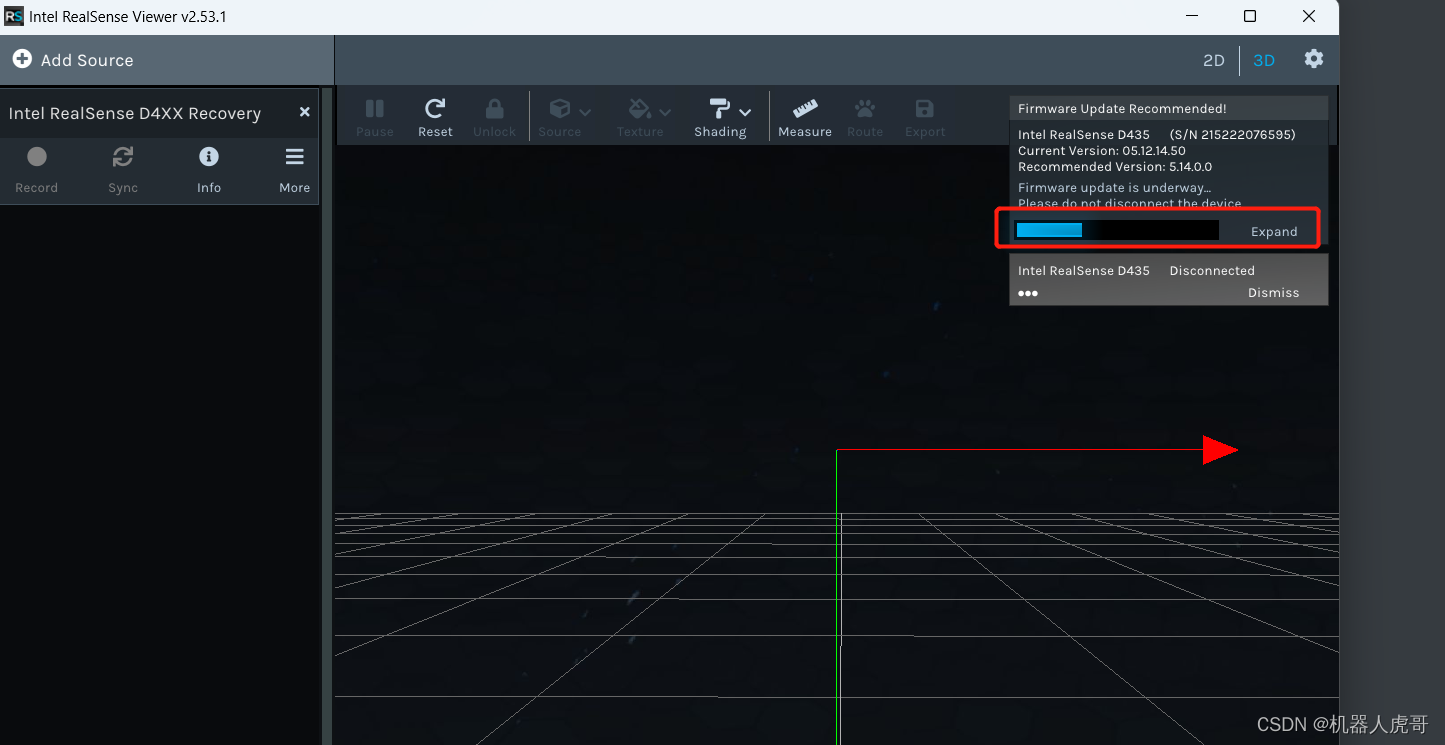Click Intel RealSense D4XX Recovery title

[135, 113]
